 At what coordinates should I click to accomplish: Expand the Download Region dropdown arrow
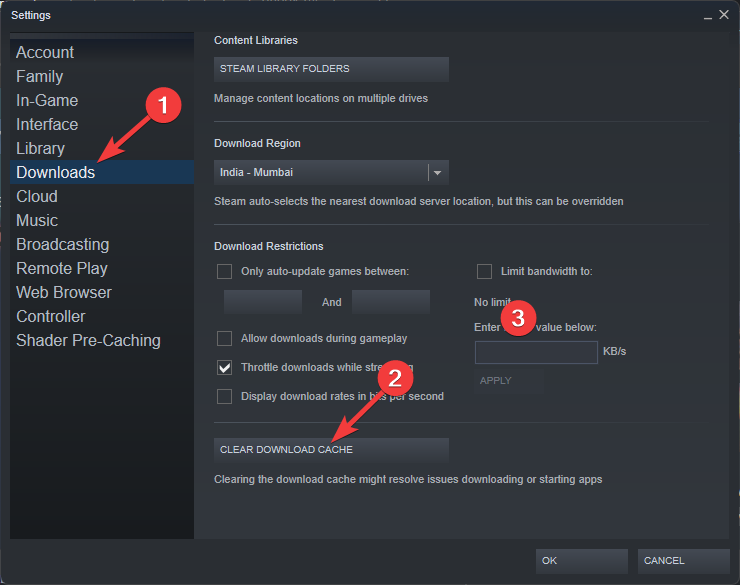[437, 173]
